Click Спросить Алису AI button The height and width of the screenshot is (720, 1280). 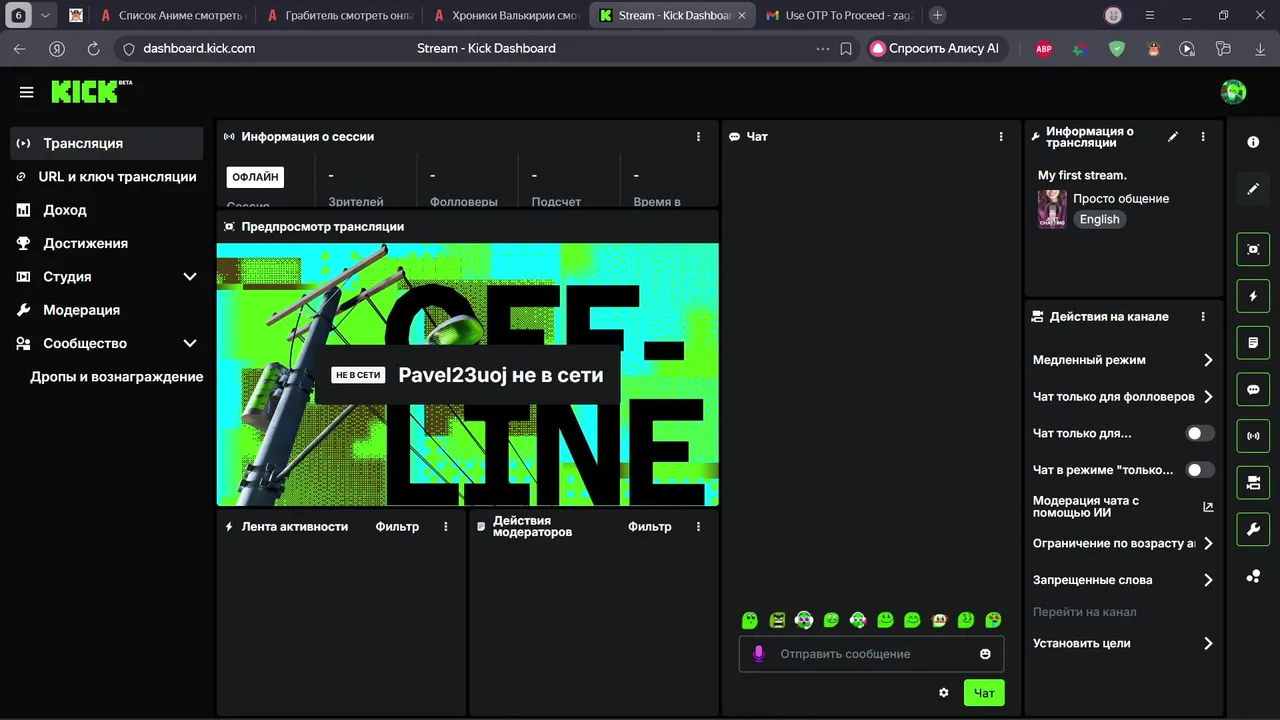(935, 48)
